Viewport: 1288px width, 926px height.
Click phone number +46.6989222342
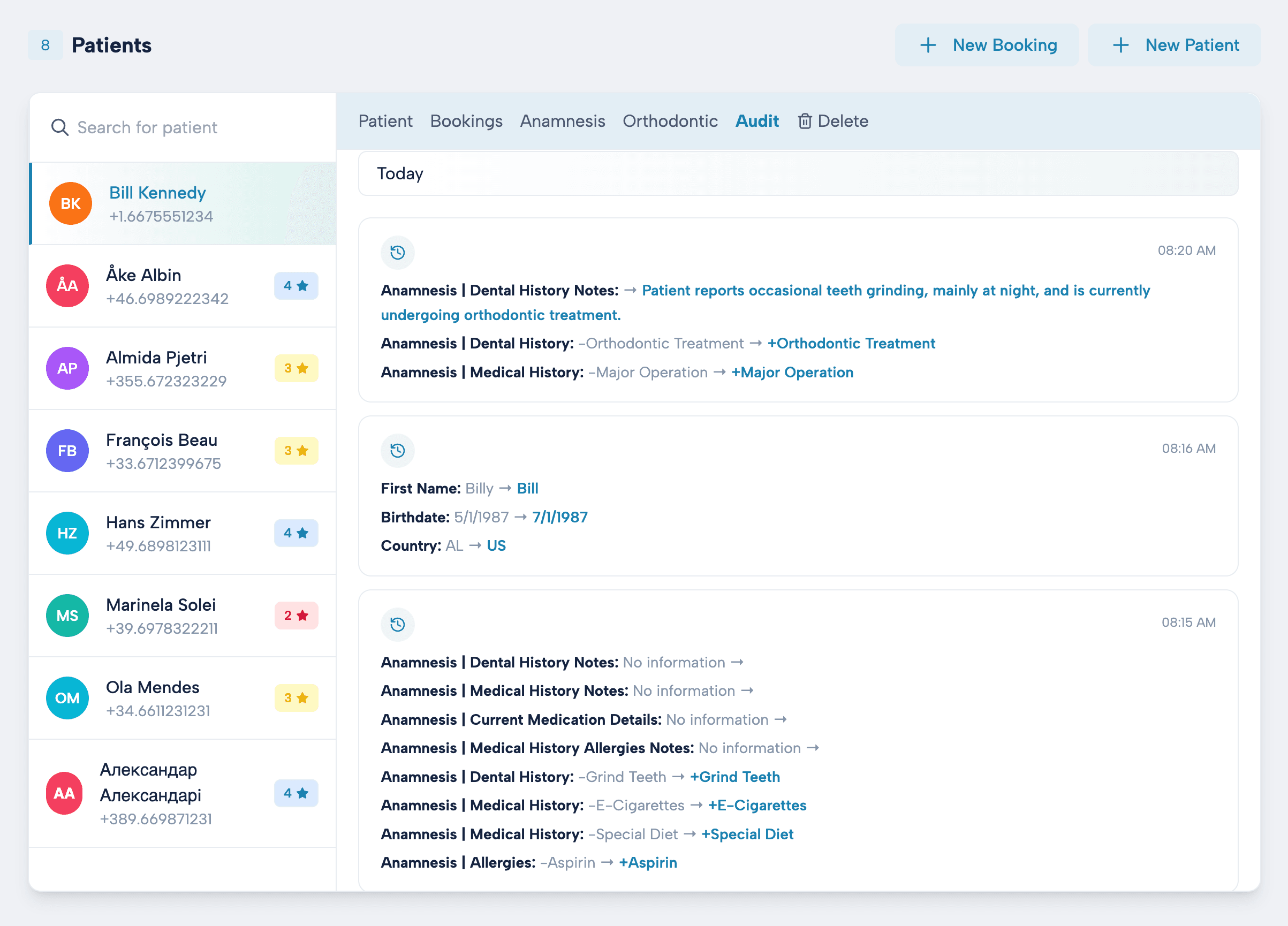[168, 299]
